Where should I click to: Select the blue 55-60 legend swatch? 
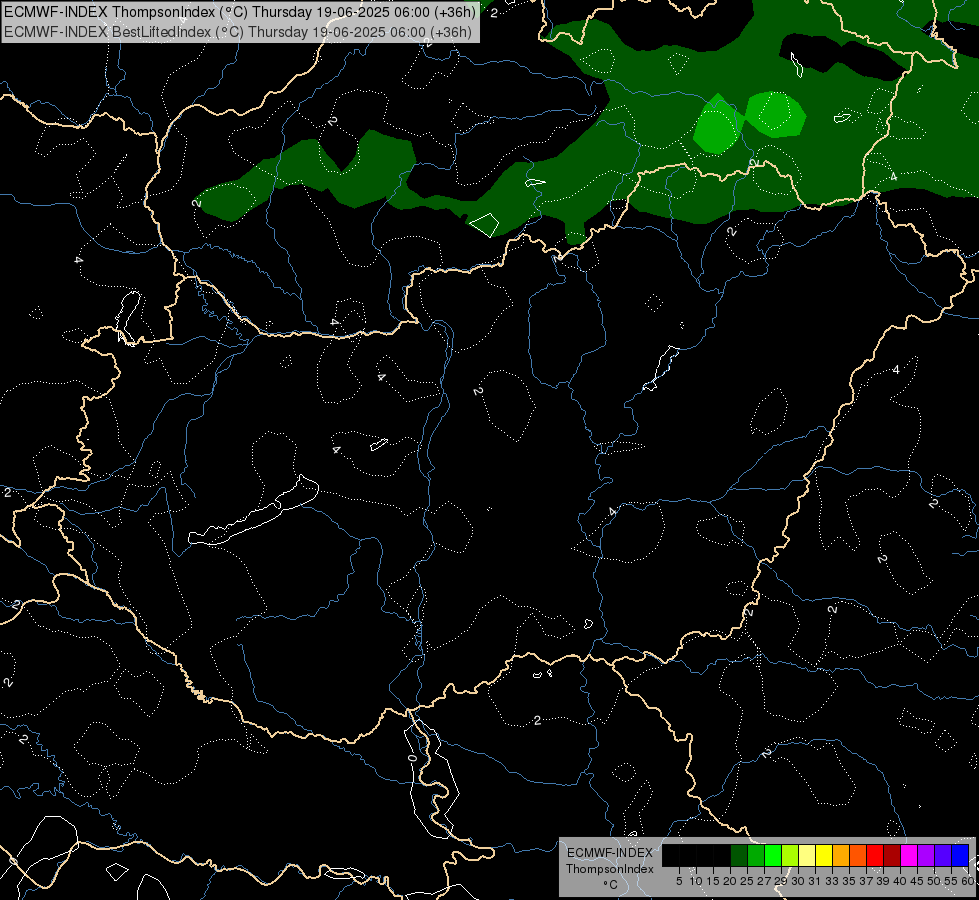click(x=960, y=855)
